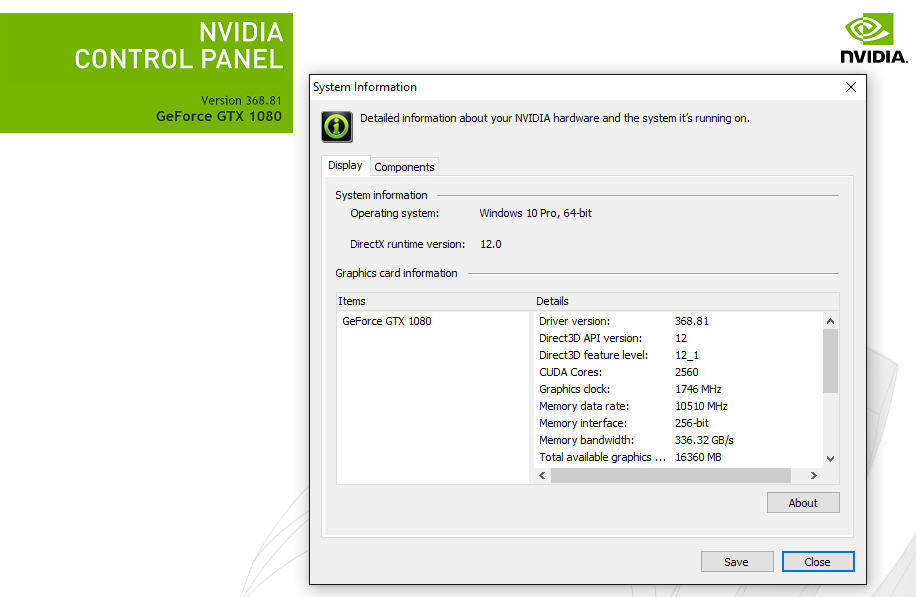Switch to the Components tab
This screenshot has width=916, height=597.
tap(404, 167)
